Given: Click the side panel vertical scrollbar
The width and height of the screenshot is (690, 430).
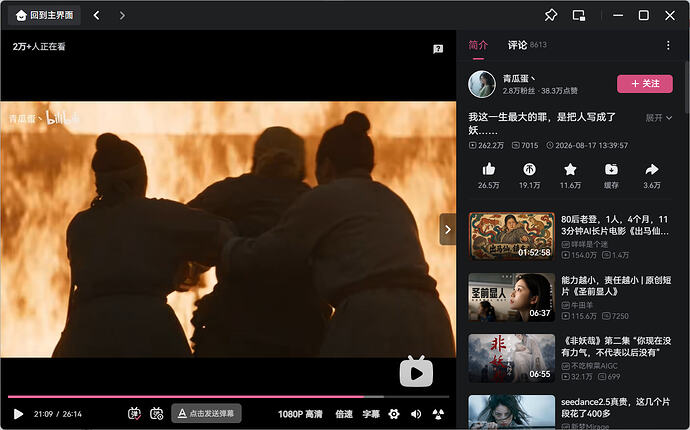Looking at the screenshot, I should point(687,88).
